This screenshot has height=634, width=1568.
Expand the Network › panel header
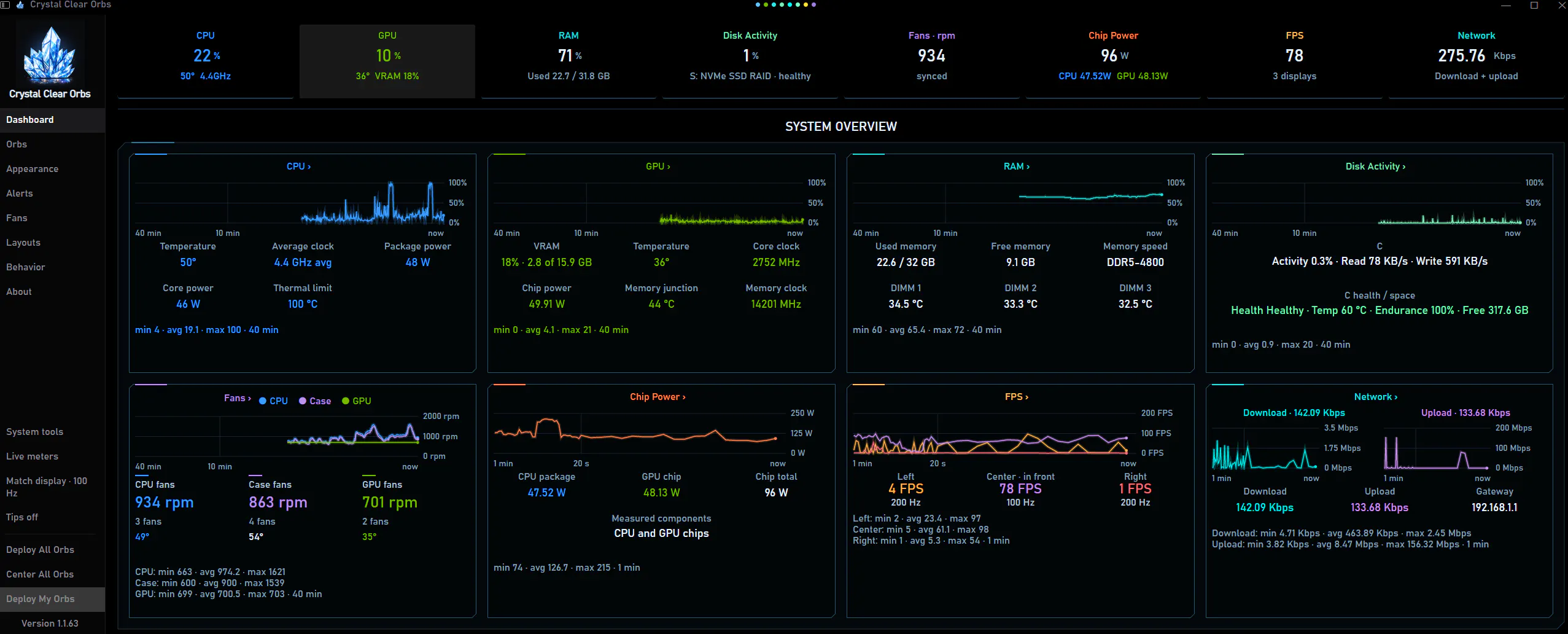[1376, 397]
